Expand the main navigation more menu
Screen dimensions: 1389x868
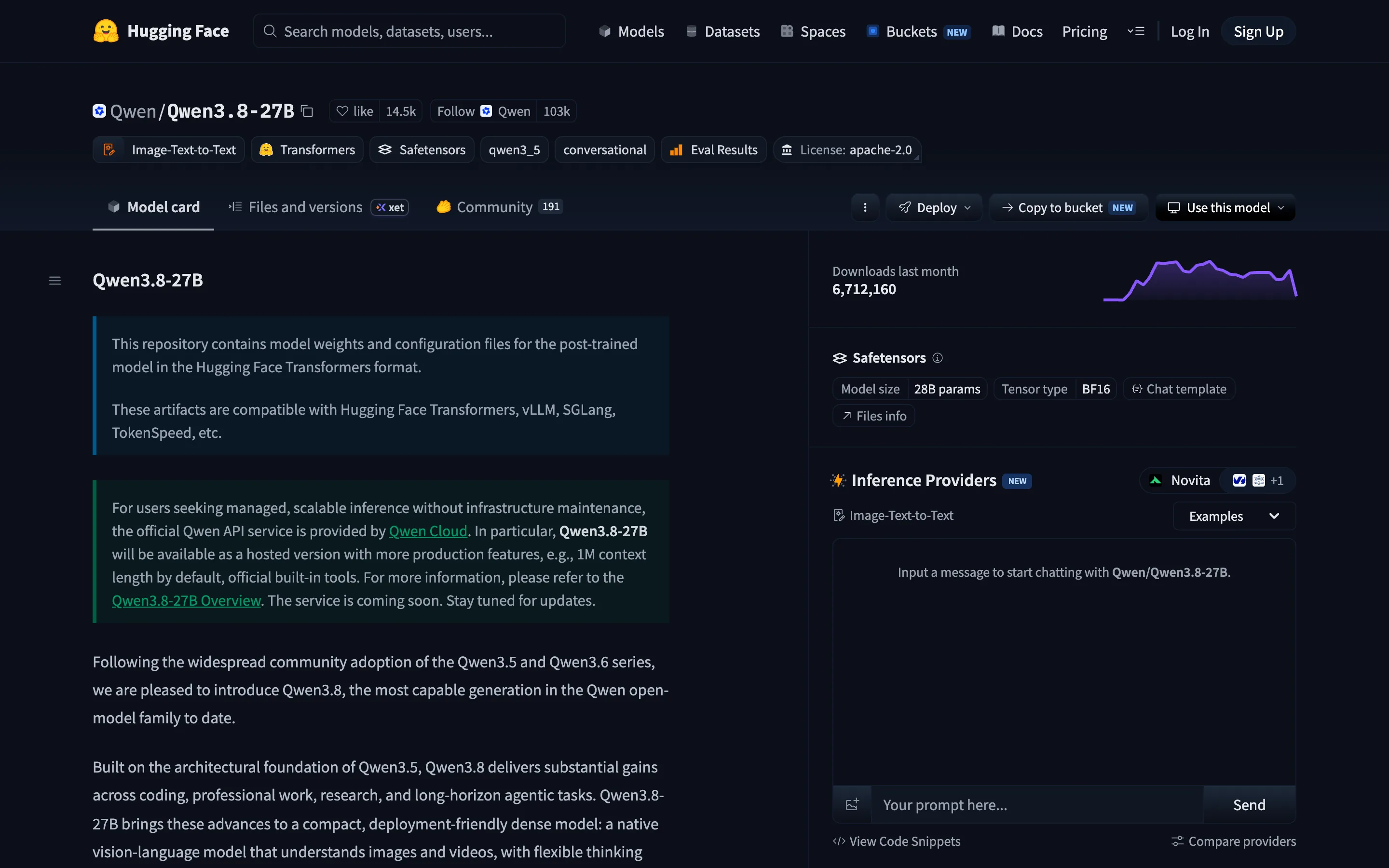coord(1136,31)
